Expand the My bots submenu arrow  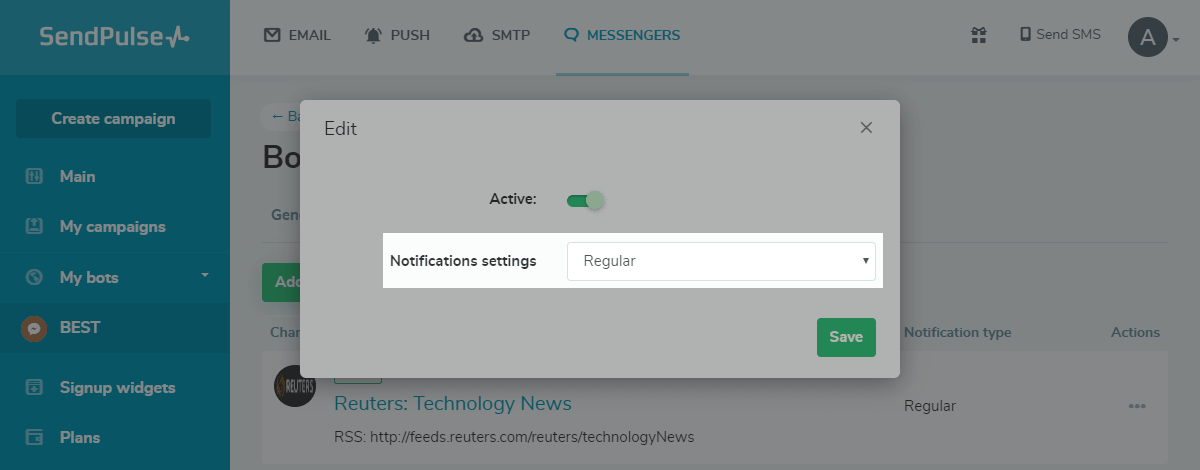[x=204, y=275]
